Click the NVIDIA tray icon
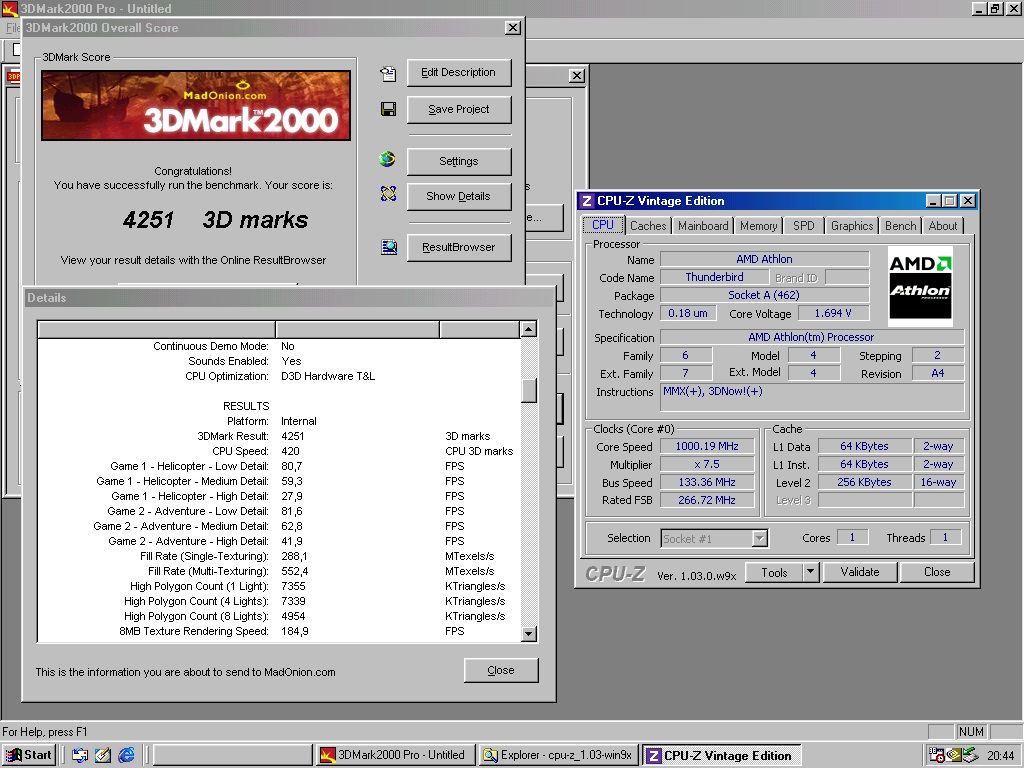1024x768 pixels. point(953,755)
